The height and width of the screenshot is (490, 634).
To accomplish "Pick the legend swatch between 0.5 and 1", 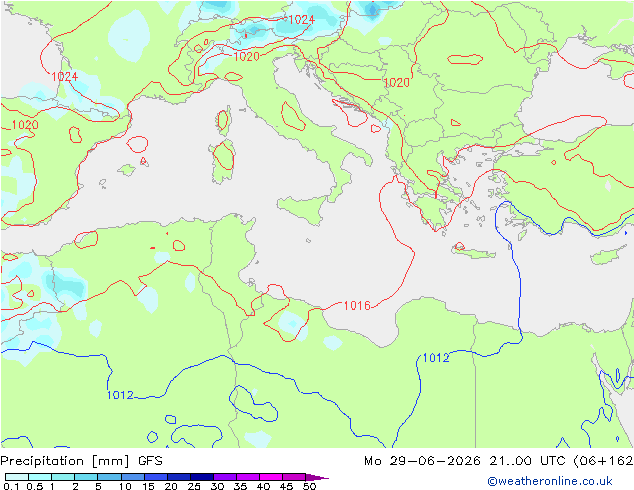I will pyautogui.click(x=40, y=477).
